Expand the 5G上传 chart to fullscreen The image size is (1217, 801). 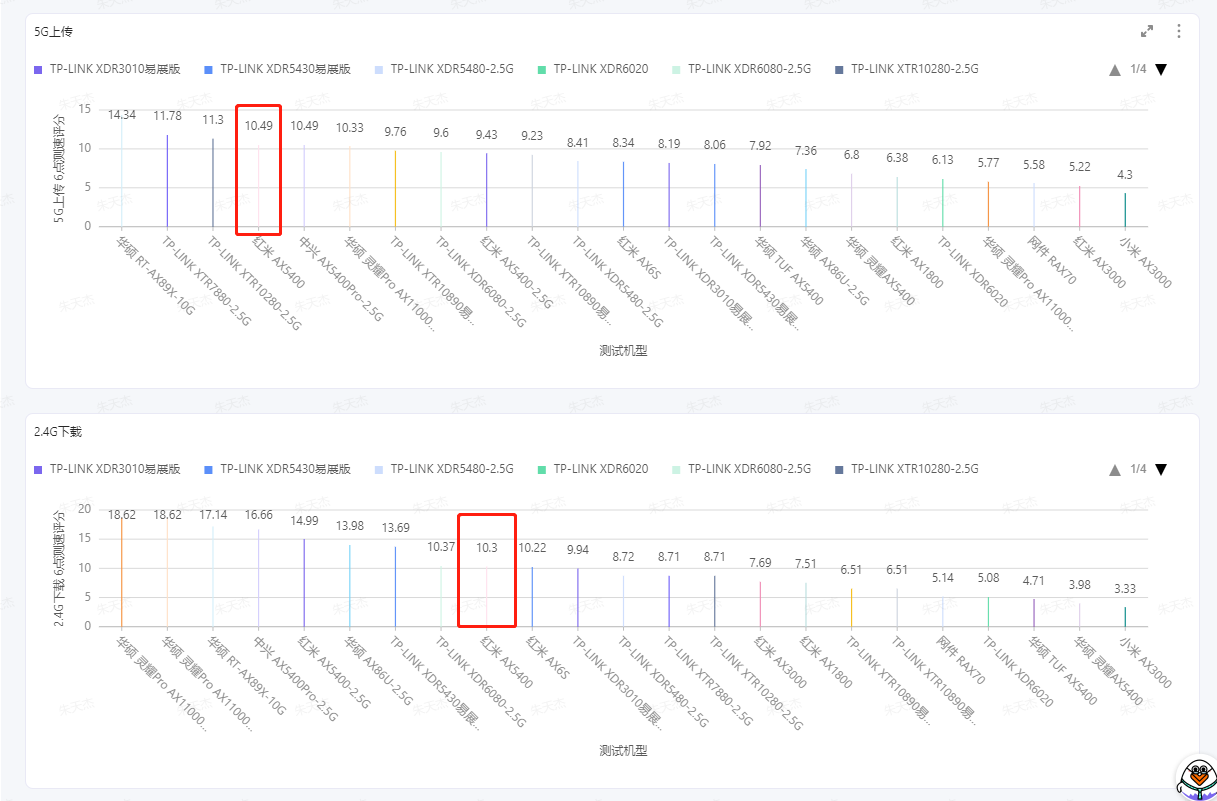click(1147, 31)
